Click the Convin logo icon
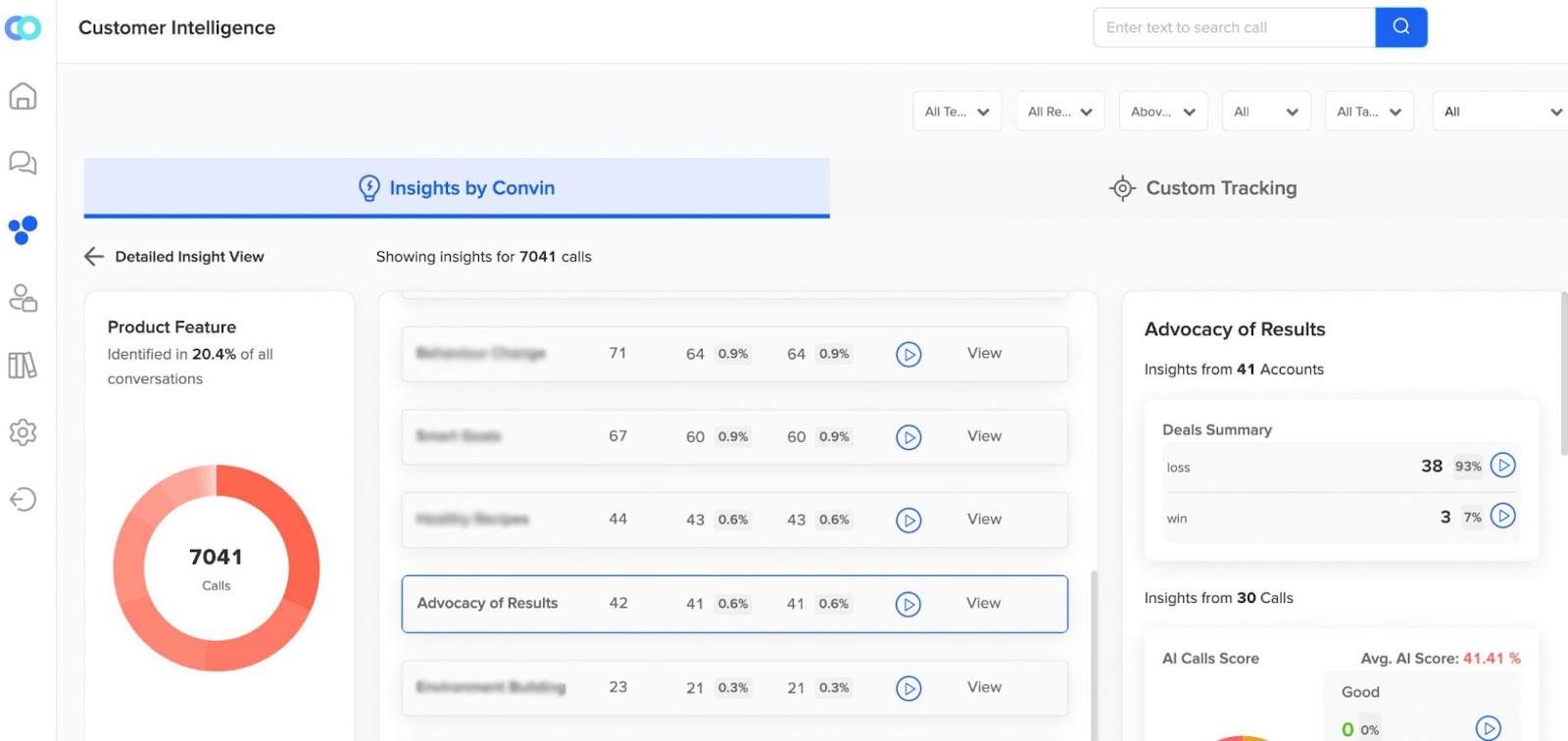Screen dimensions: 1568x741 point(23,27)
